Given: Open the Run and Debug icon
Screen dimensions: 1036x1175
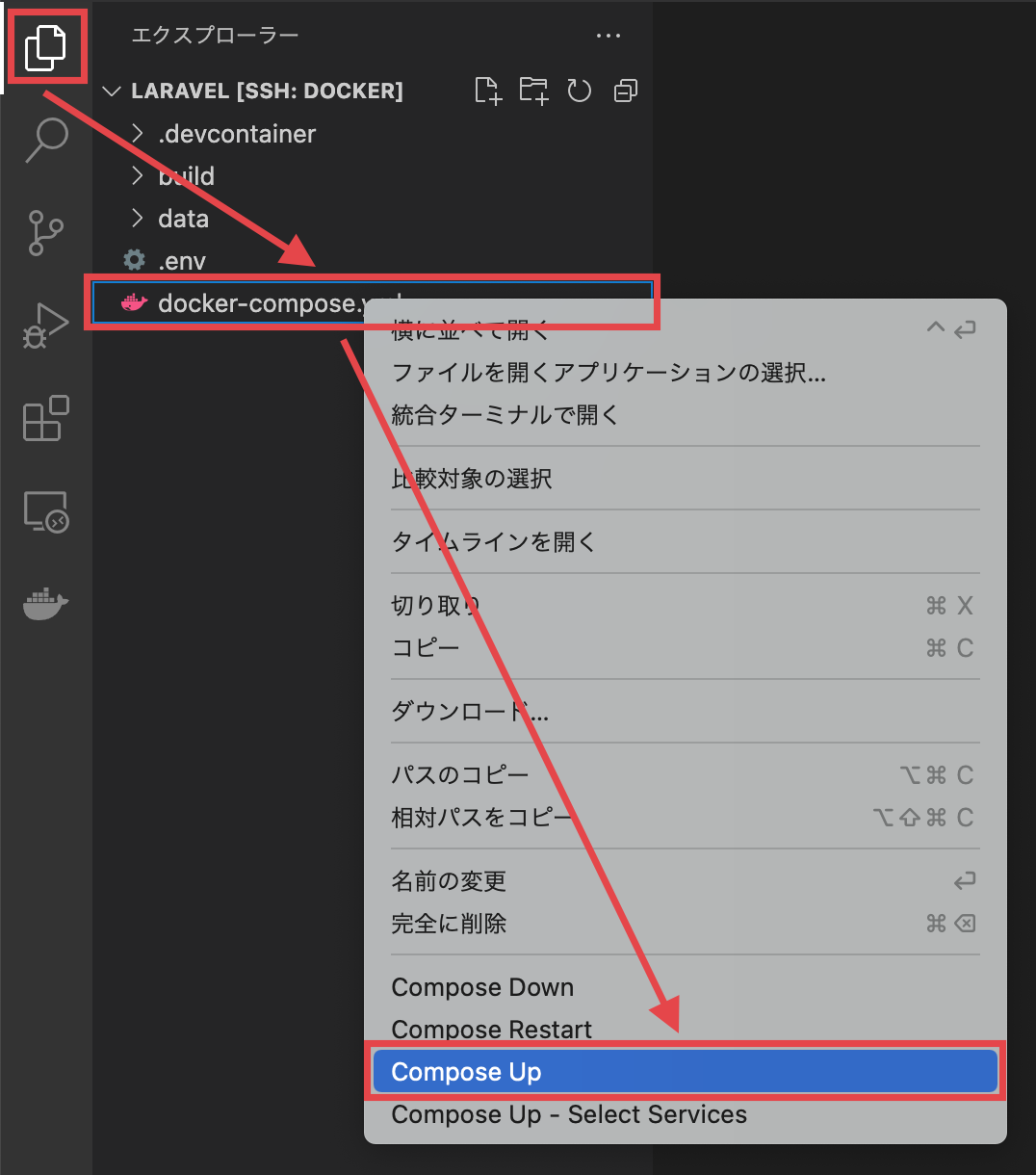Looking at the screenshot, I should point(45,326).
